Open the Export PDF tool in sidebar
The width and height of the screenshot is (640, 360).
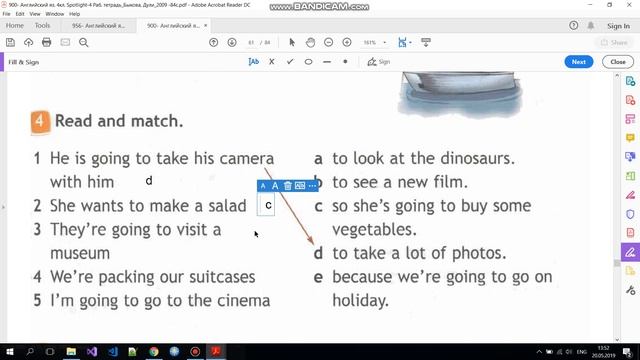click(x=630, y=81)
